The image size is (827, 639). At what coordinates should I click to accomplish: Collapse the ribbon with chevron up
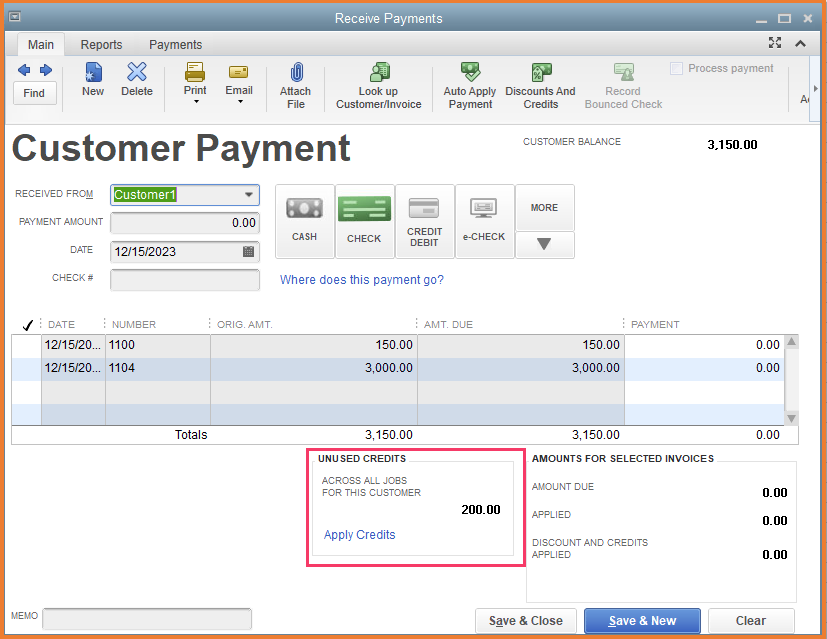[x=801, y=44]
